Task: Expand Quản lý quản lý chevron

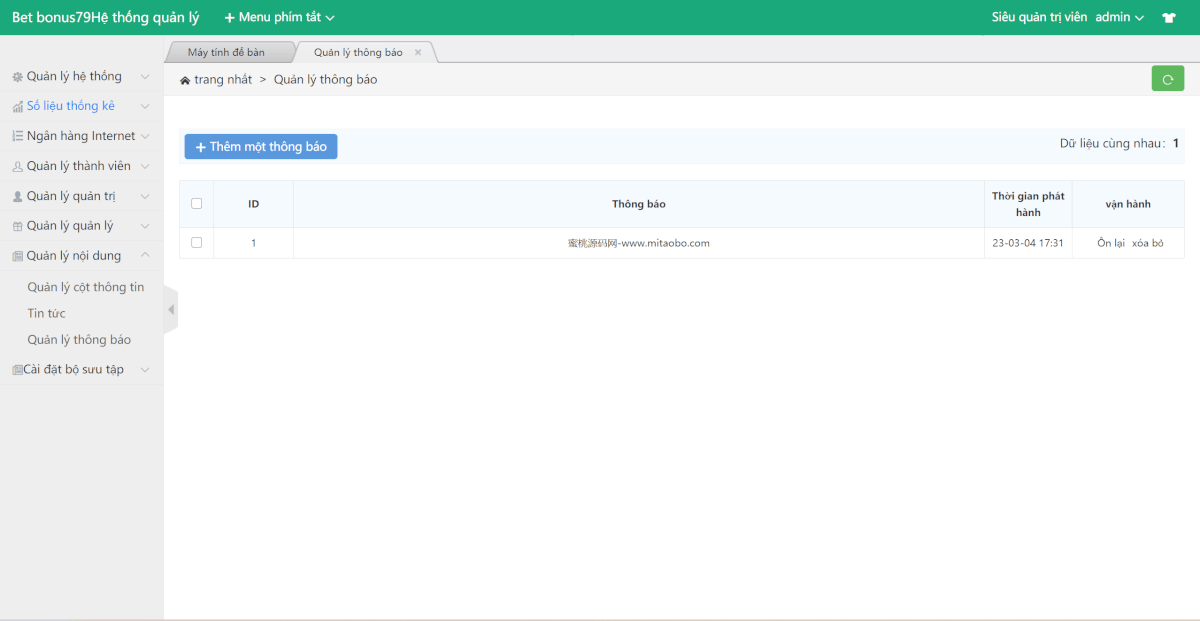Action: (x=145, y=226)
